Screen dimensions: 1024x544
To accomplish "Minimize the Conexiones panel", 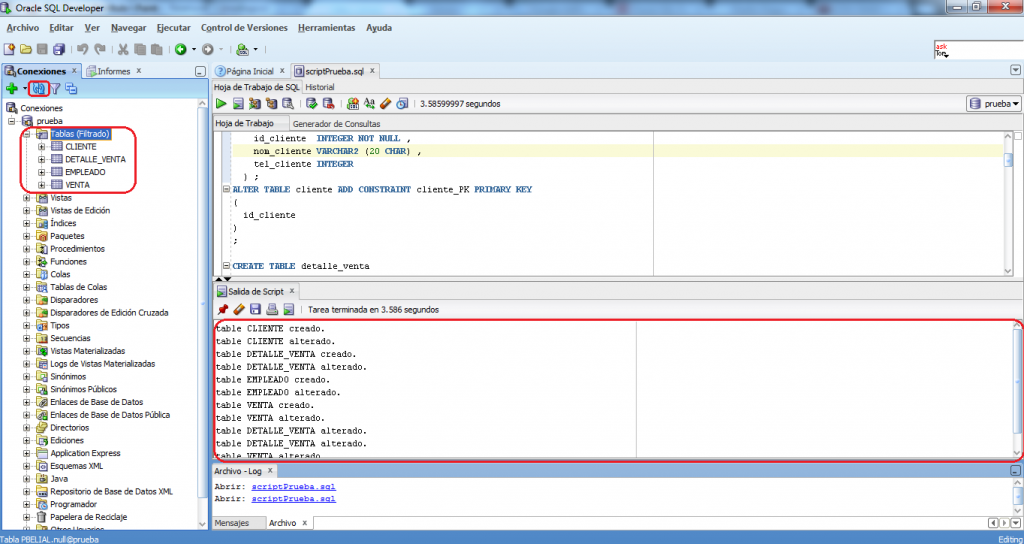I will [200, 72].
